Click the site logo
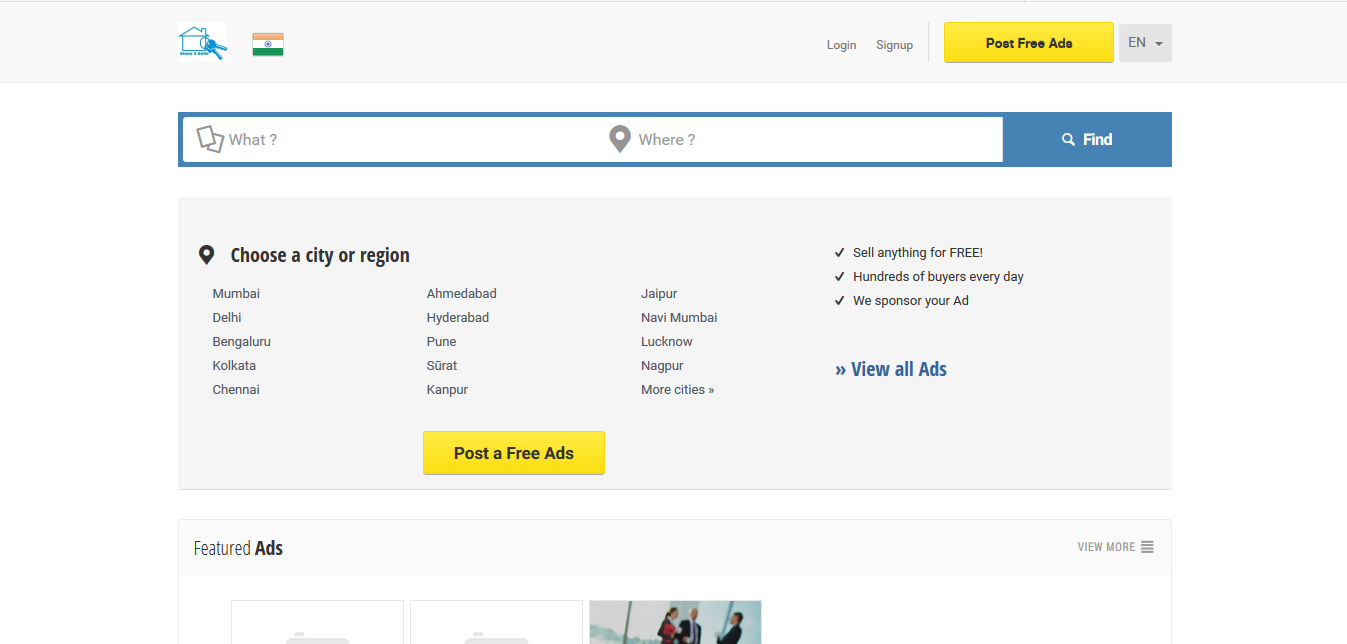This screenshot has width=1347, height=644. [202, 42]
